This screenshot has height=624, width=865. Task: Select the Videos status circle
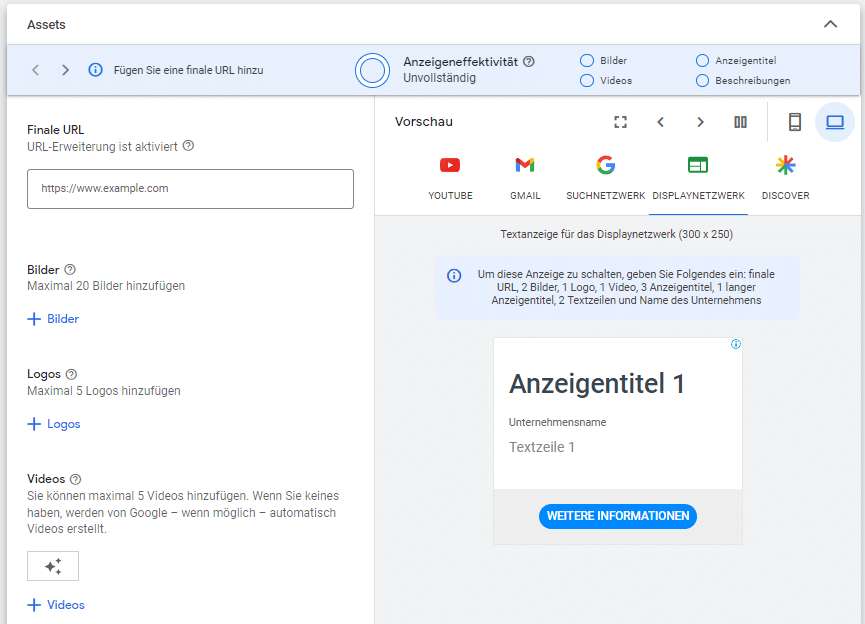click(x=587, y=81)
